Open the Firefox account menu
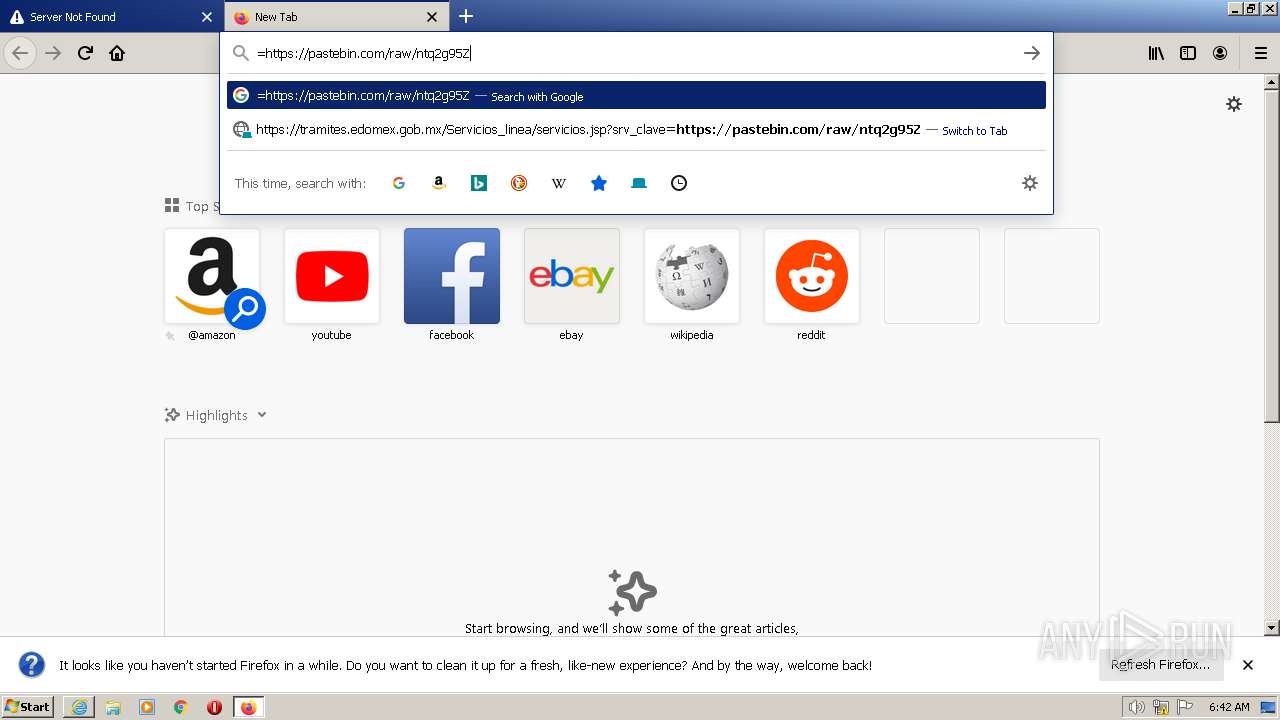This screenshot has width=1280, height=720. coord(1220,53)
